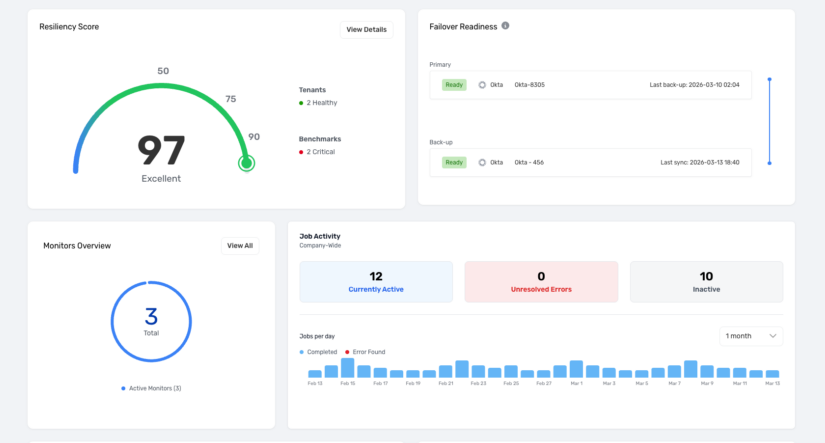Open the 1 month time range dropdown
Image resolution: width=825 pixels, height=443 pixels.
751,336
